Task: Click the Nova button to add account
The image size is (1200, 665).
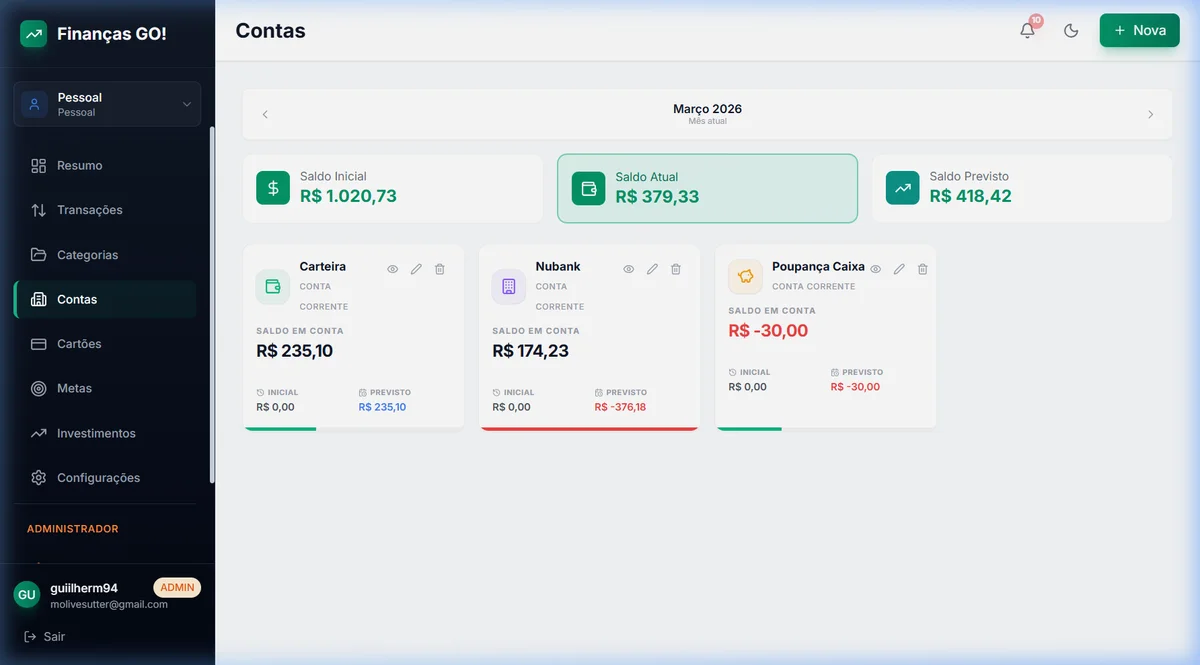Action: point(1139,31)
